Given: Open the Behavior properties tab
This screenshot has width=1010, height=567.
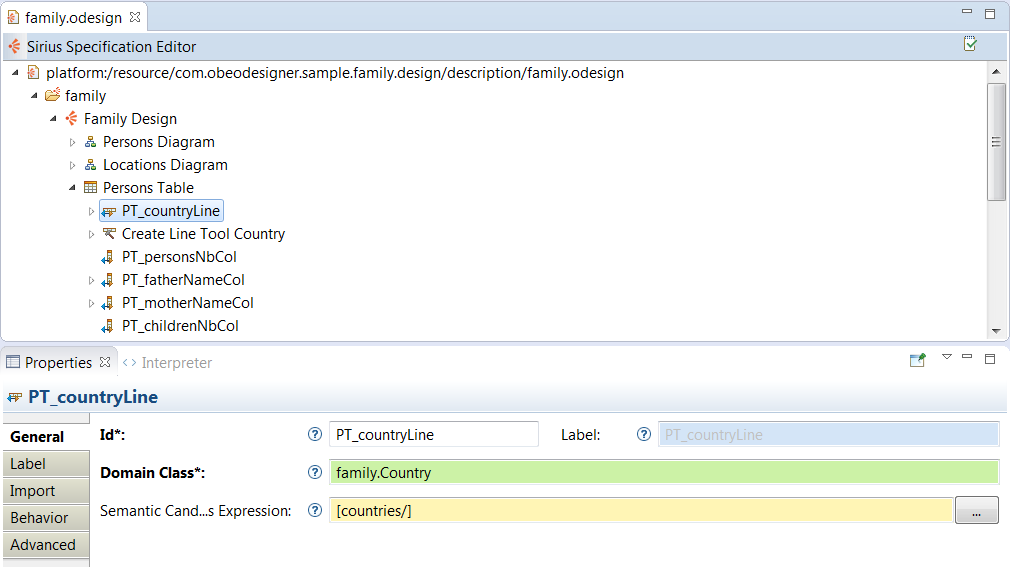Looking at the screenshot, I should pyautogui.click(x=40, y=518).
